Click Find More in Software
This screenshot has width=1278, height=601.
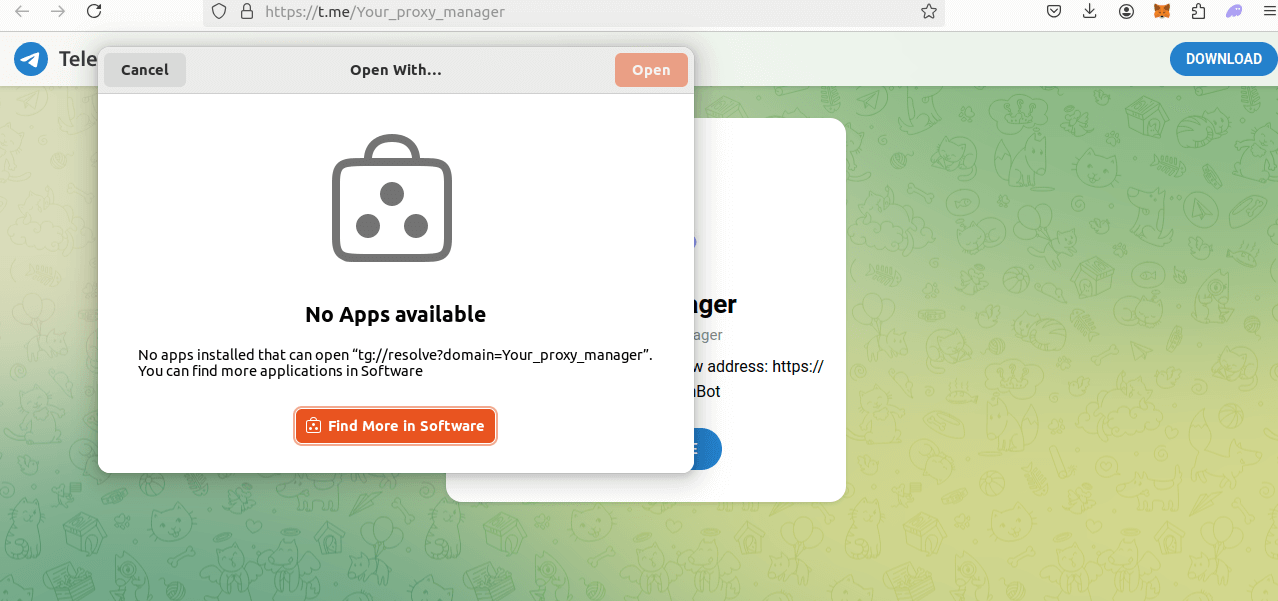click(396, 426)
